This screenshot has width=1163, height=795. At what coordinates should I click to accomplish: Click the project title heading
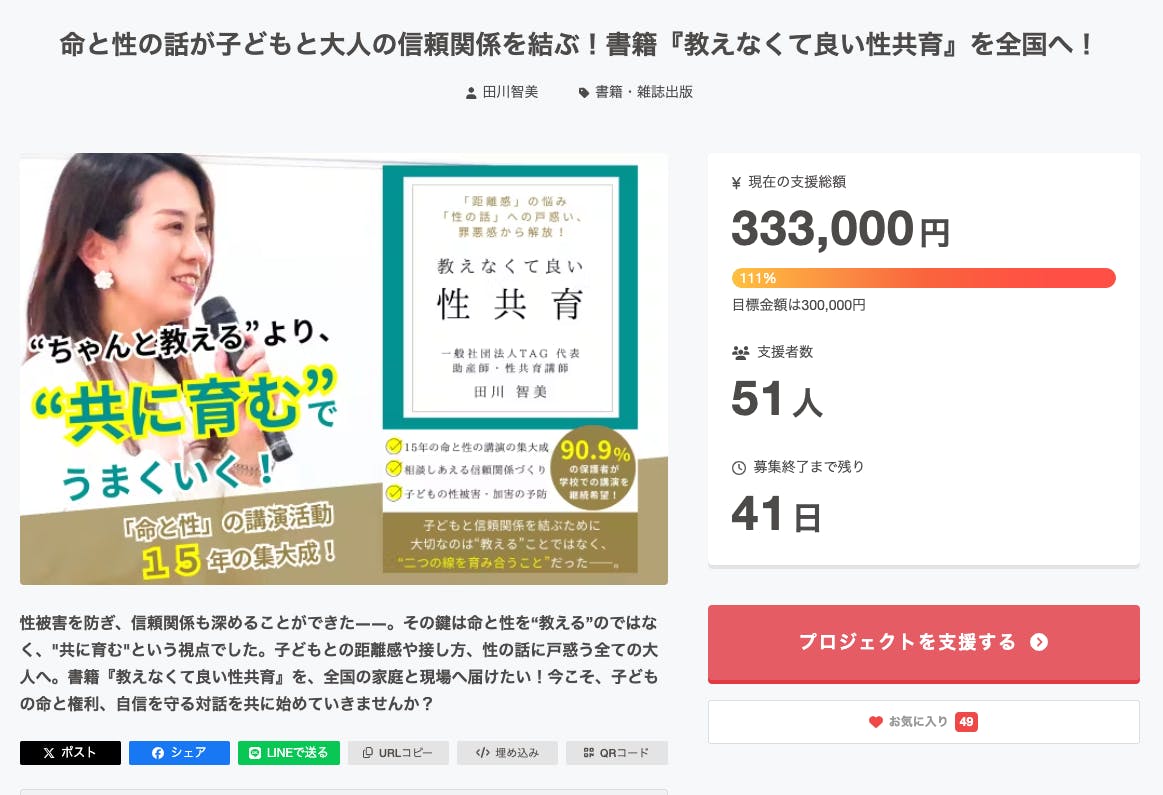(x=580, y=45)
